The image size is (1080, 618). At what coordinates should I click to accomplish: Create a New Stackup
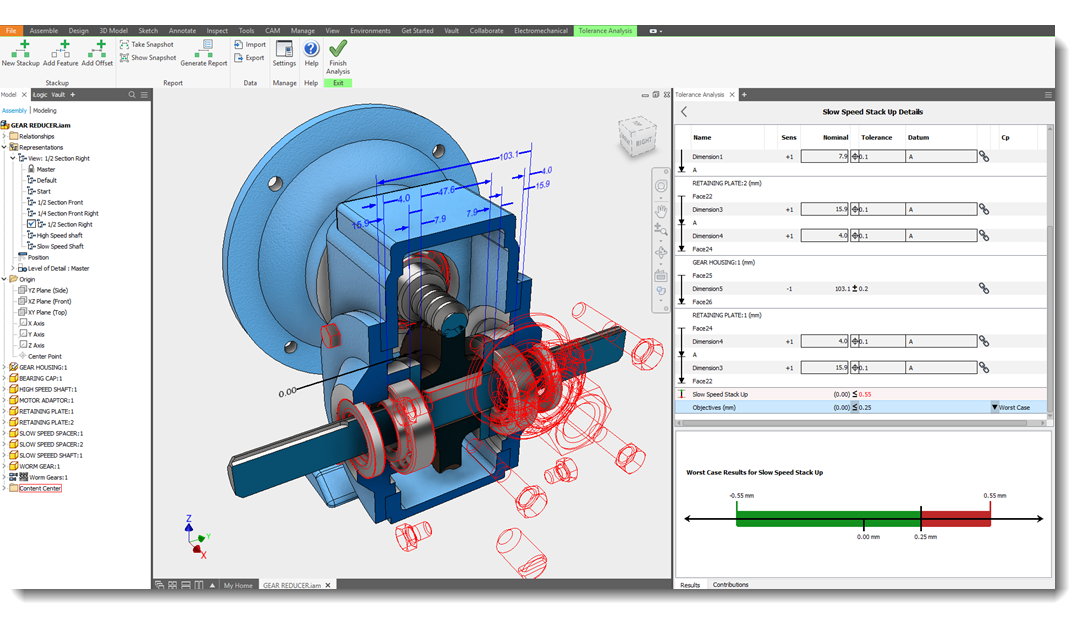point(20,53)
